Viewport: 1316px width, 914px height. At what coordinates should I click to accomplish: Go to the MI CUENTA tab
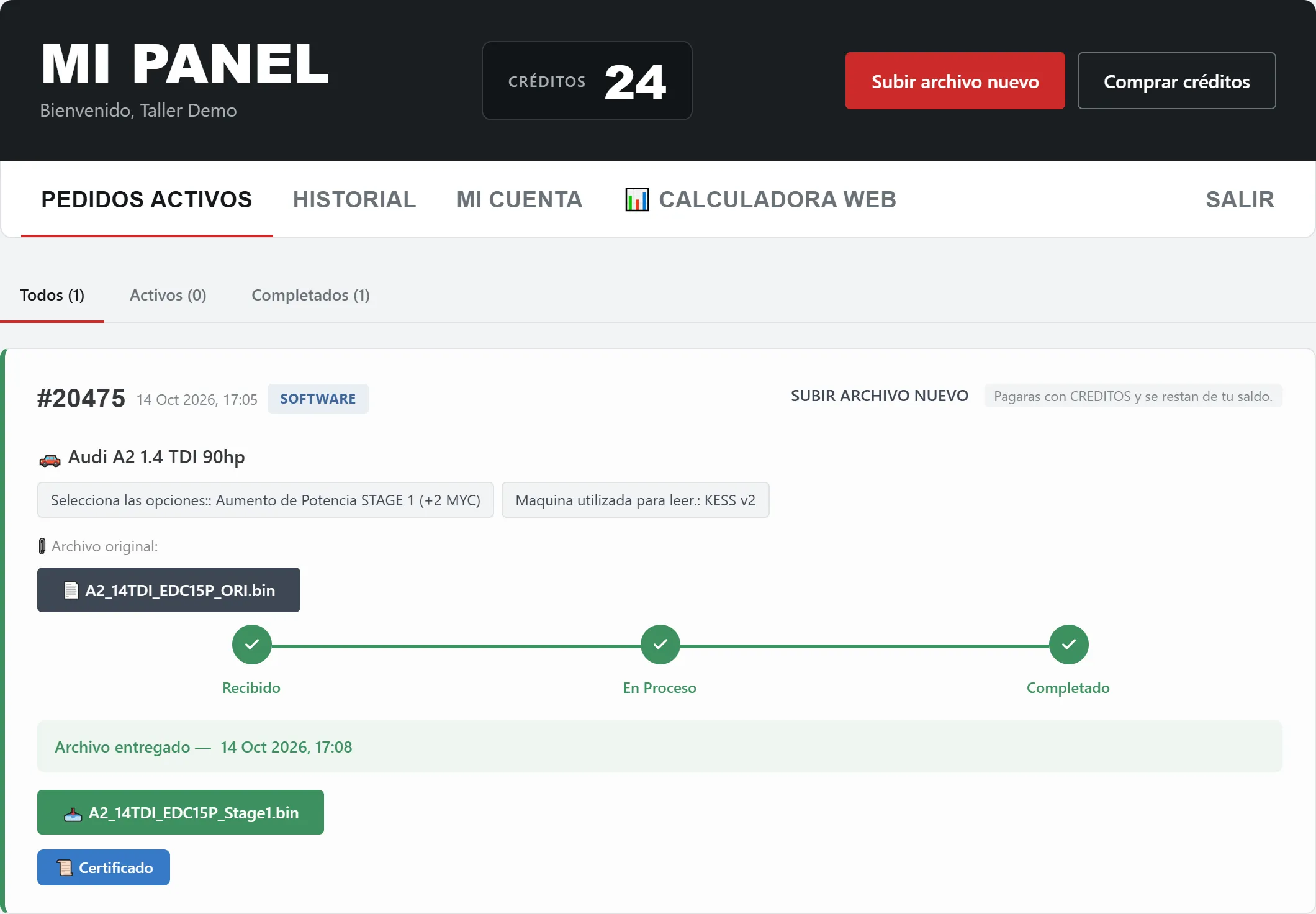520,199
